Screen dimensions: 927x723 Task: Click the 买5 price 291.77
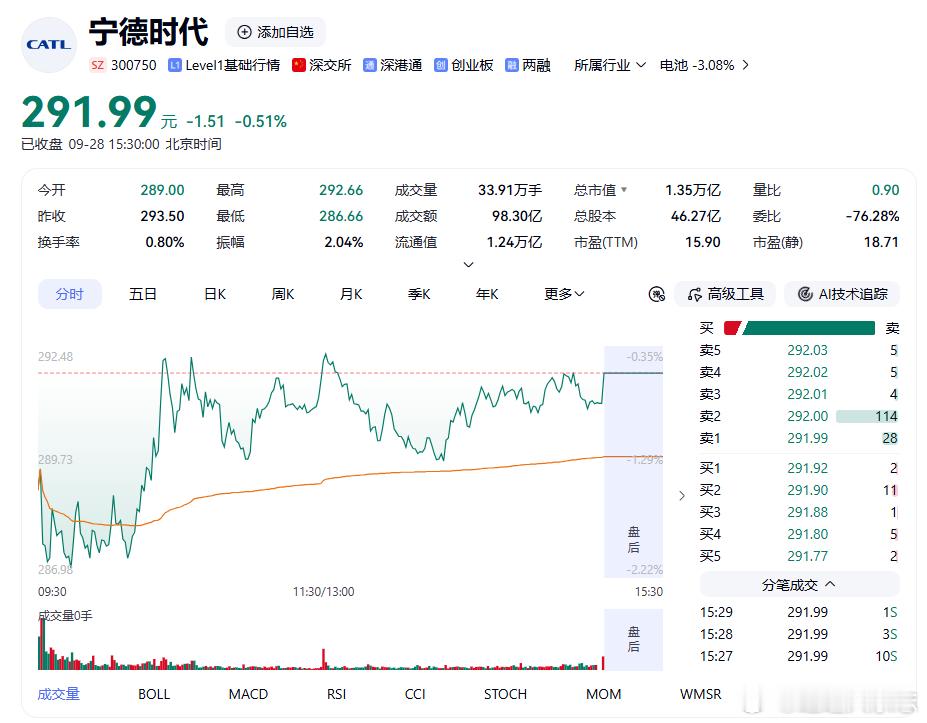[x=808, y=556]
